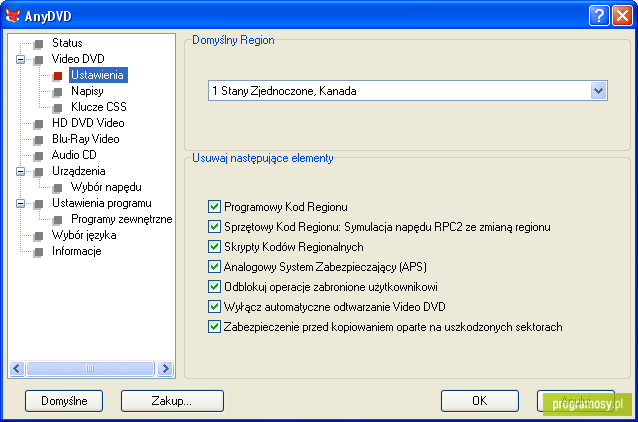Image resolution: width=638 pixels, height=422 pixels.
Task: Click the gray square icon beside Video DVD
Action: click(39, 60)
